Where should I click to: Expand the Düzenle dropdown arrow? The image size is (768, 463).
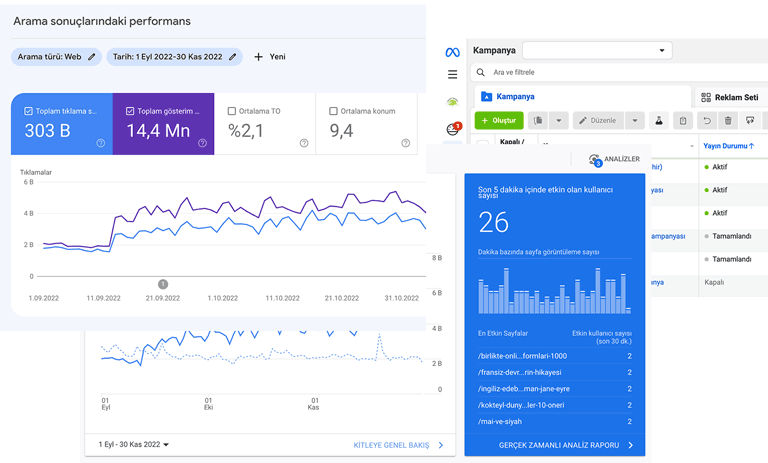click(634, 121)
